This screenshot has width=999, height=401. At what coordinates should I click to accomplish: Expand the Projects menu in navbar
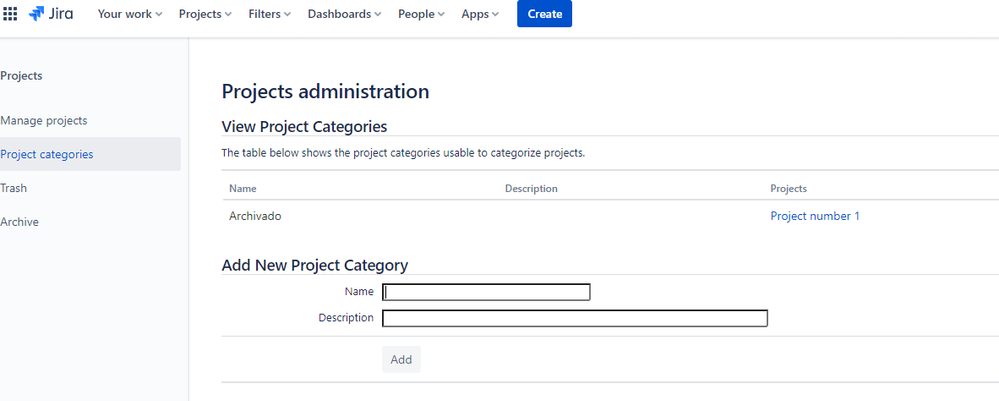205,14
